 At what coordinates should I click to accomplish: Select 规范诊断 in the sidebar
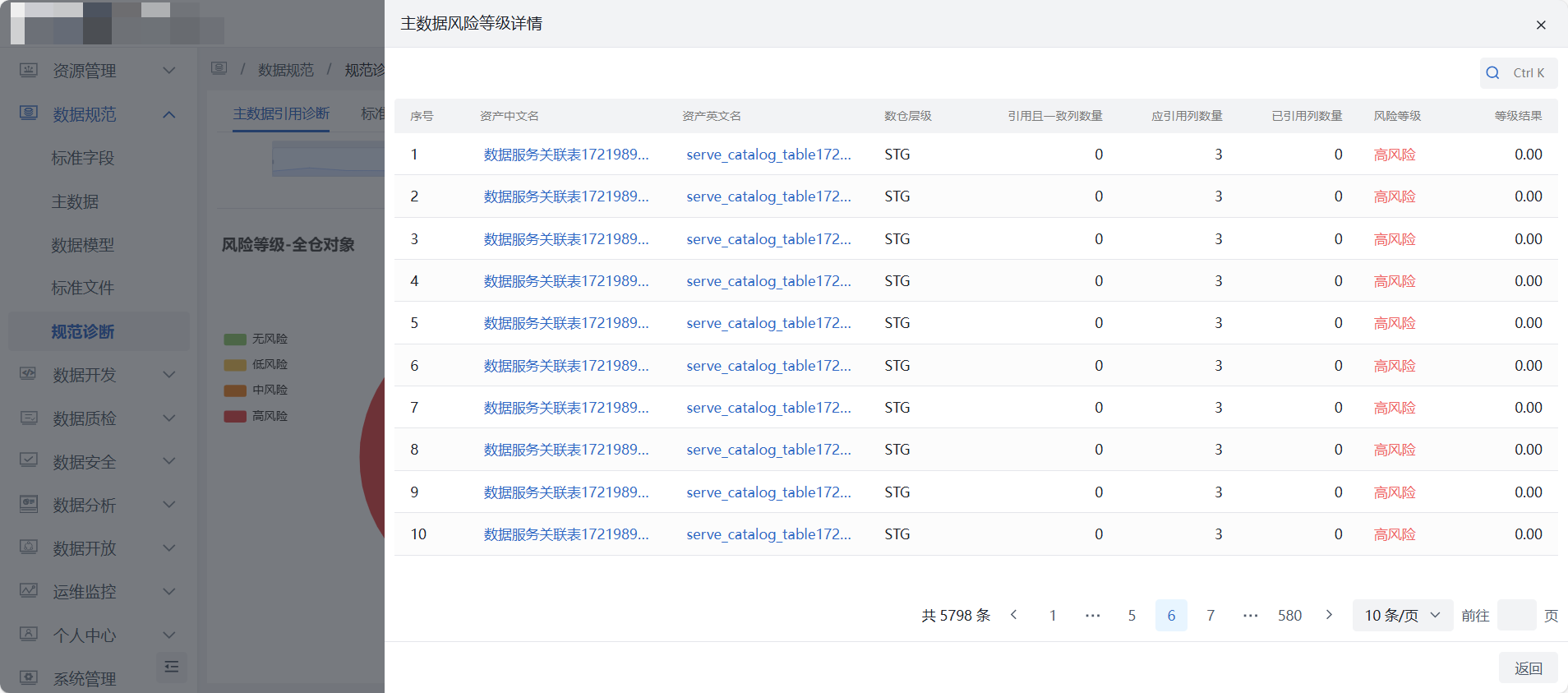(99, 331)
